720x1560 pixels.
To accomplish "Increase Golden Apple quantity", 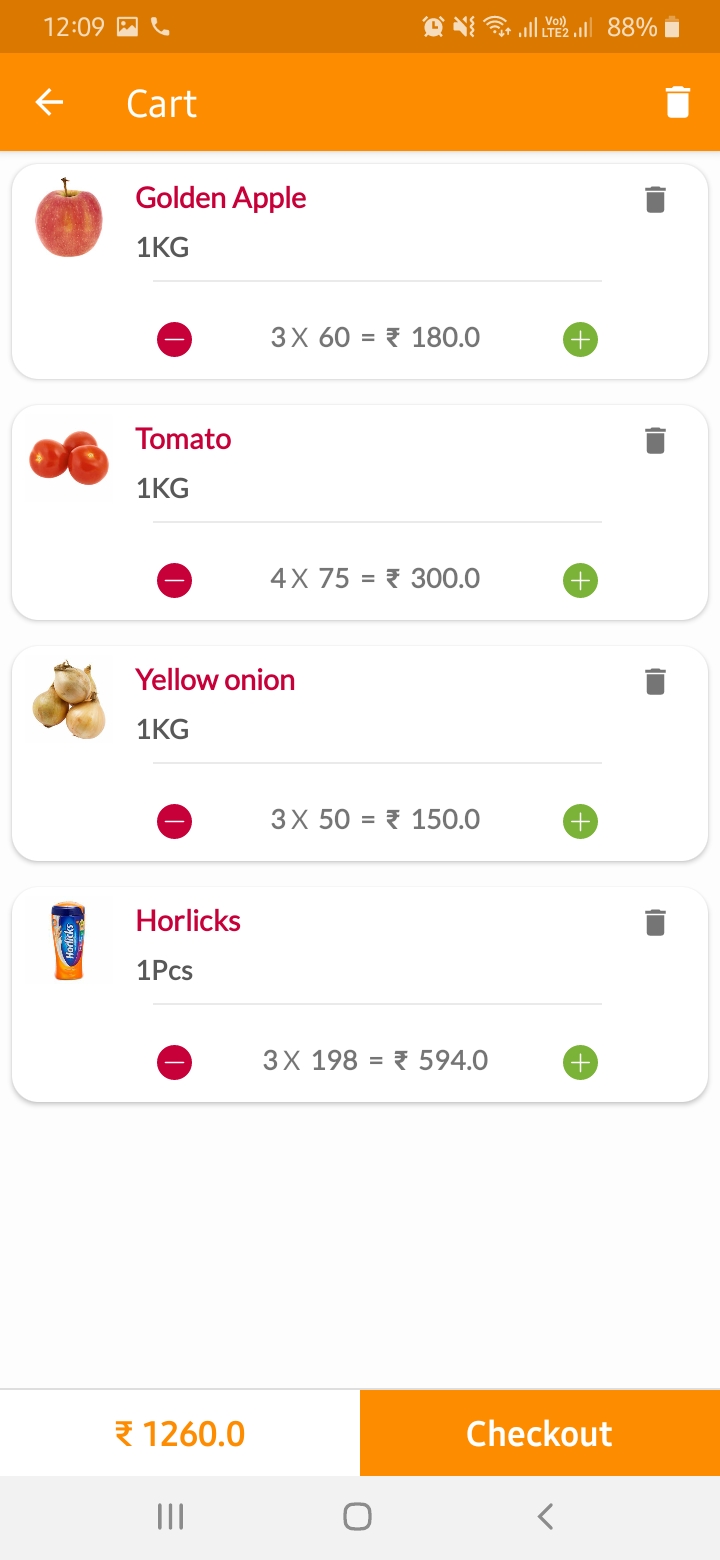I will click(580, 340).
